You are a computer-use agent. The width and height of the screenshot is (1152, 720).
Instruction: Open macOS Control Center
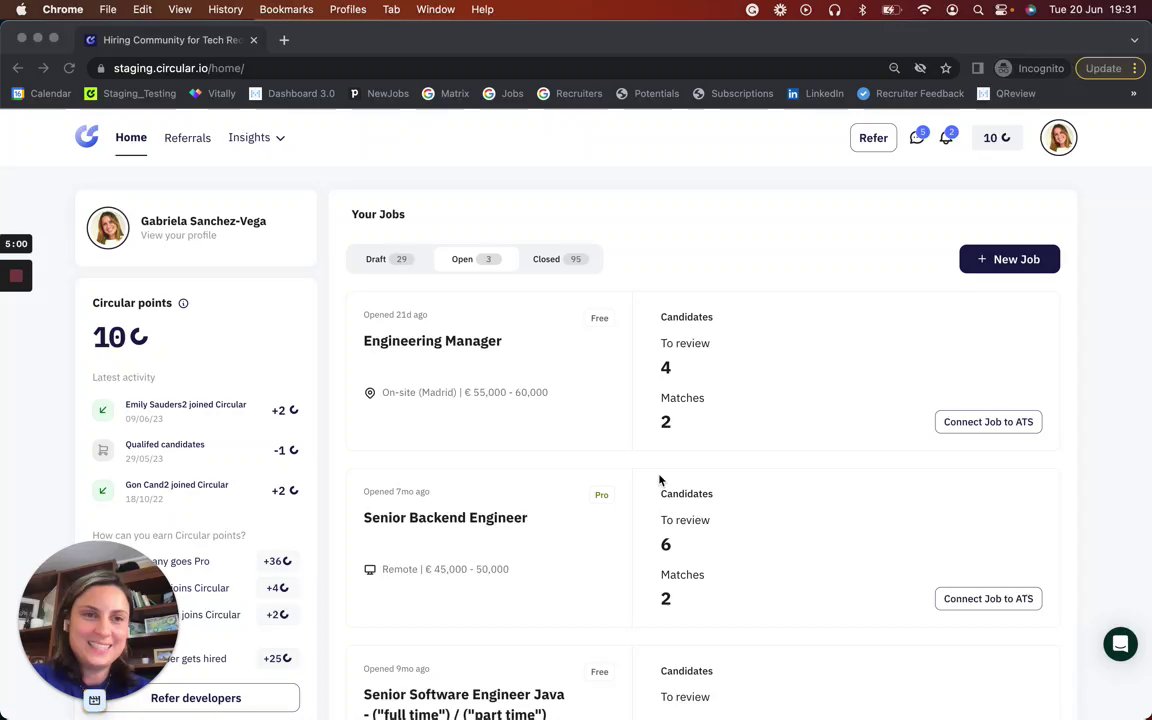click(x=1002, y=10)
